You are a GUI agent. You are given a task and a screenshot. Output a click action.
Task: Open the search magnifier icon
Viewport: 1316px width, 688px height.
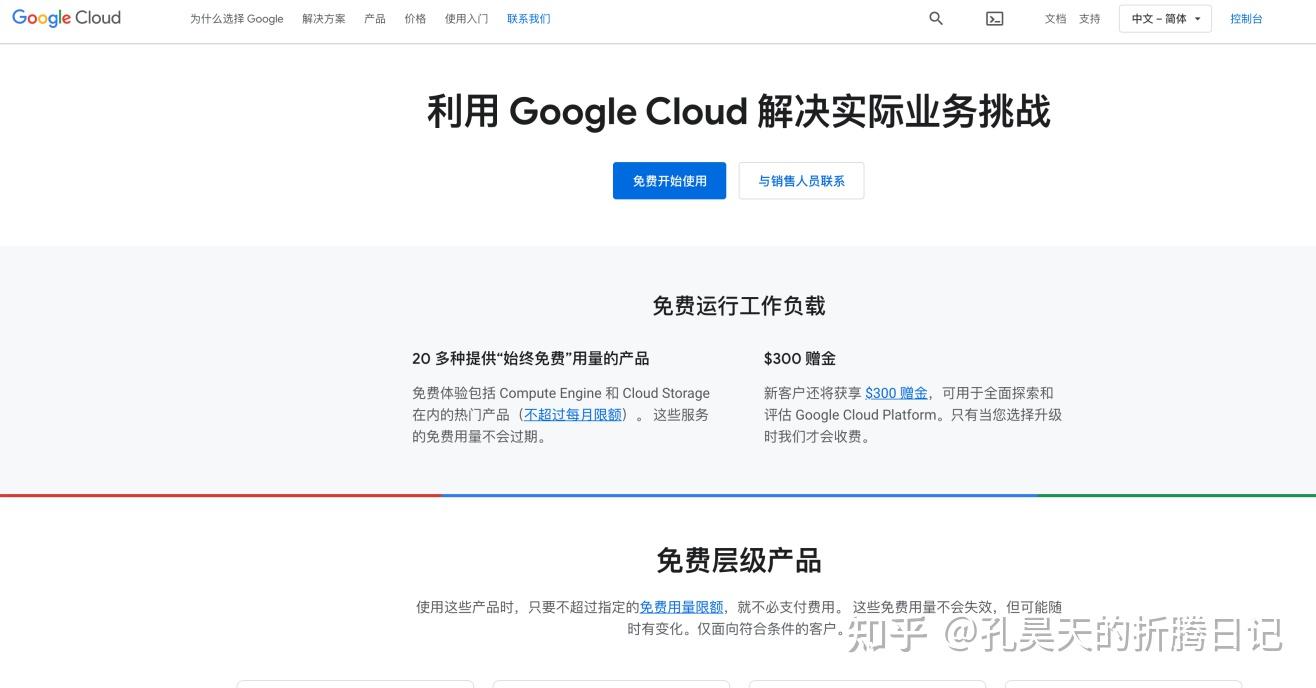[x=936, y=18]
